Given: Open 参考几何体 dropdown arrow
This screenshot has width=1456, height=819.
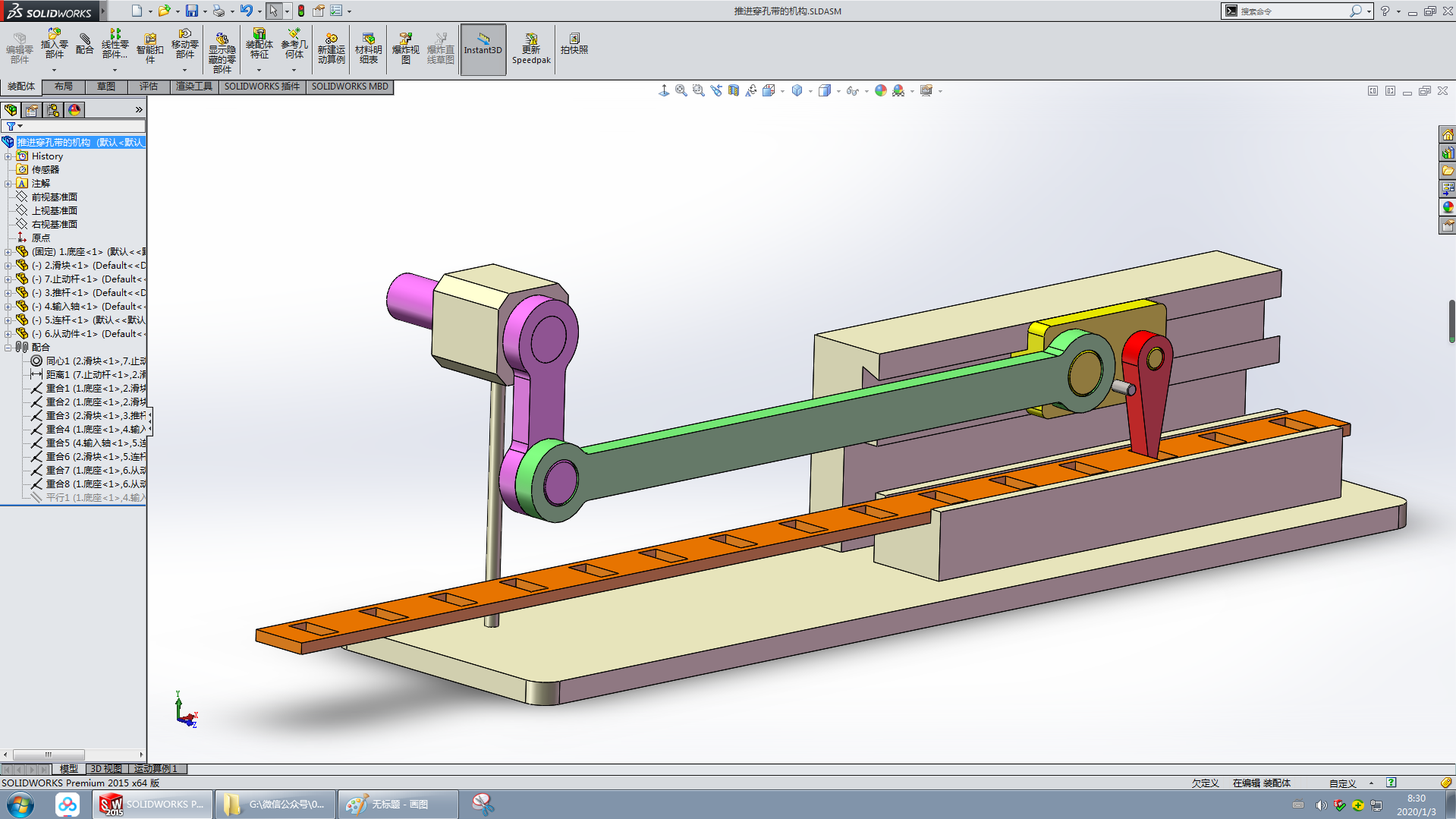Looking at the screenshot, I should pos(294,71).
